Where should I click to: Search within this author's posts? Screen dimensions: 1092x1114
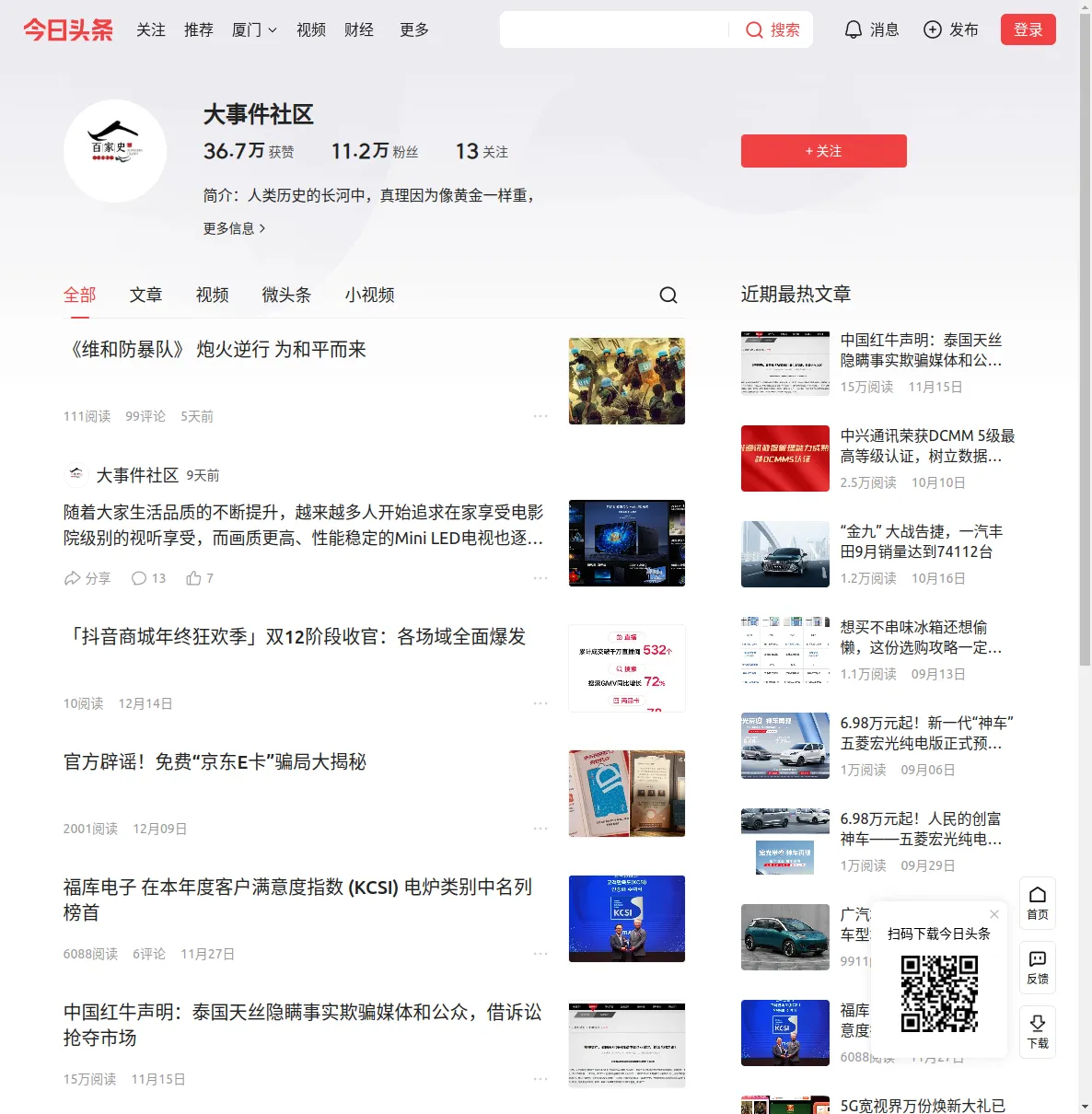[x=668, y=295]
